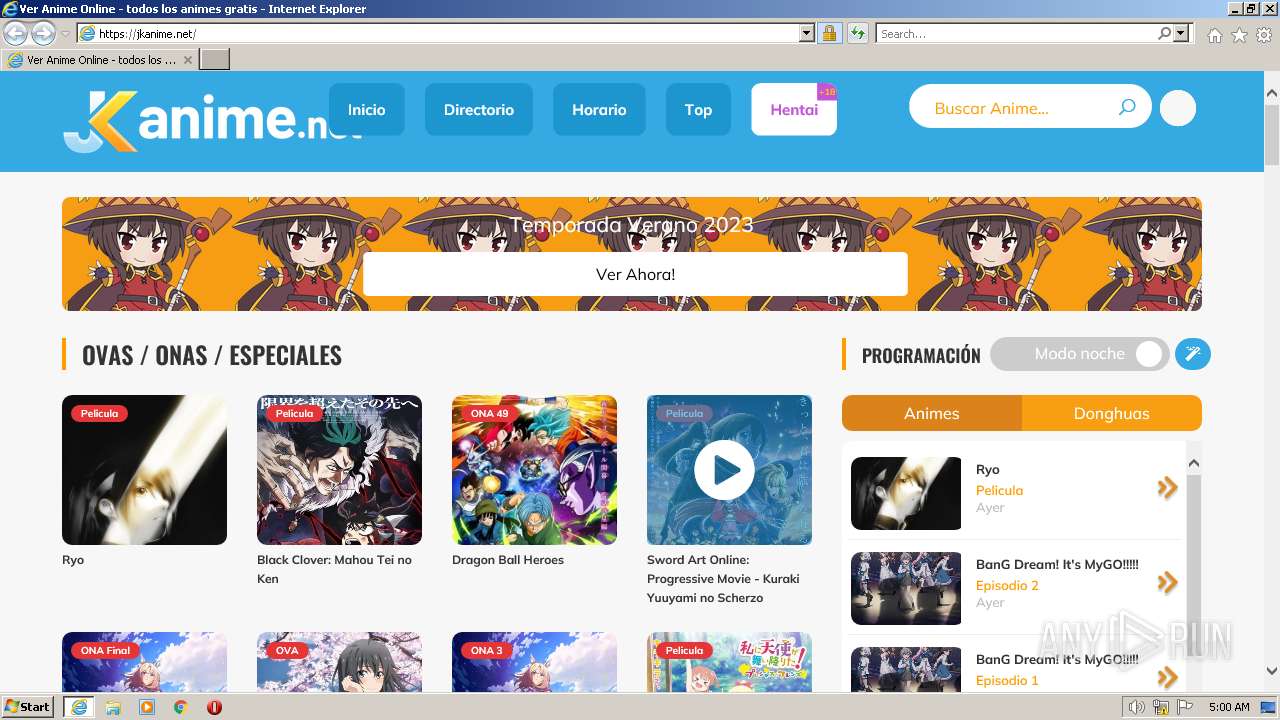Screen dimensions: 1280x720
Task: Open the recent pages dropdown arrow
Action: click(65, 34)
